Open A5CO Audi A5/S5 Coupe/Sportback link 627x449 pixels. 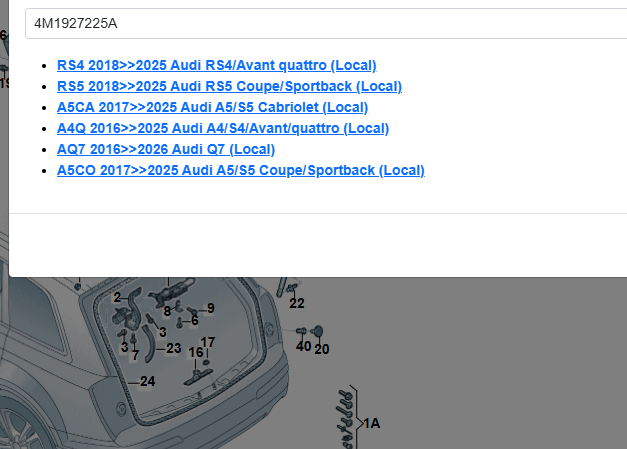[x=240, y=170]
